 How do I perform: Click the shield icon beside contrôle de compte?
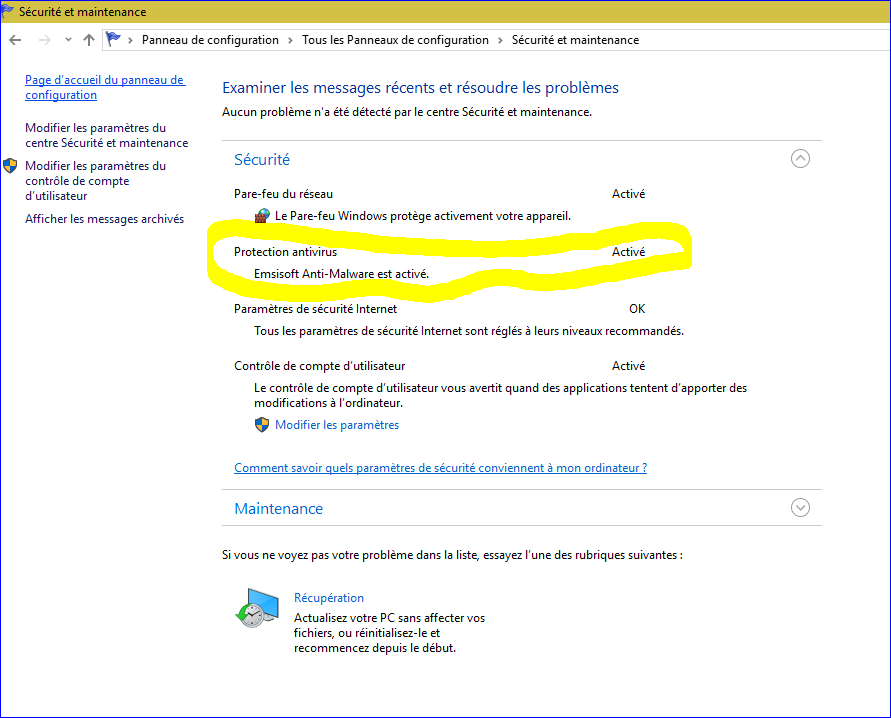10,166
